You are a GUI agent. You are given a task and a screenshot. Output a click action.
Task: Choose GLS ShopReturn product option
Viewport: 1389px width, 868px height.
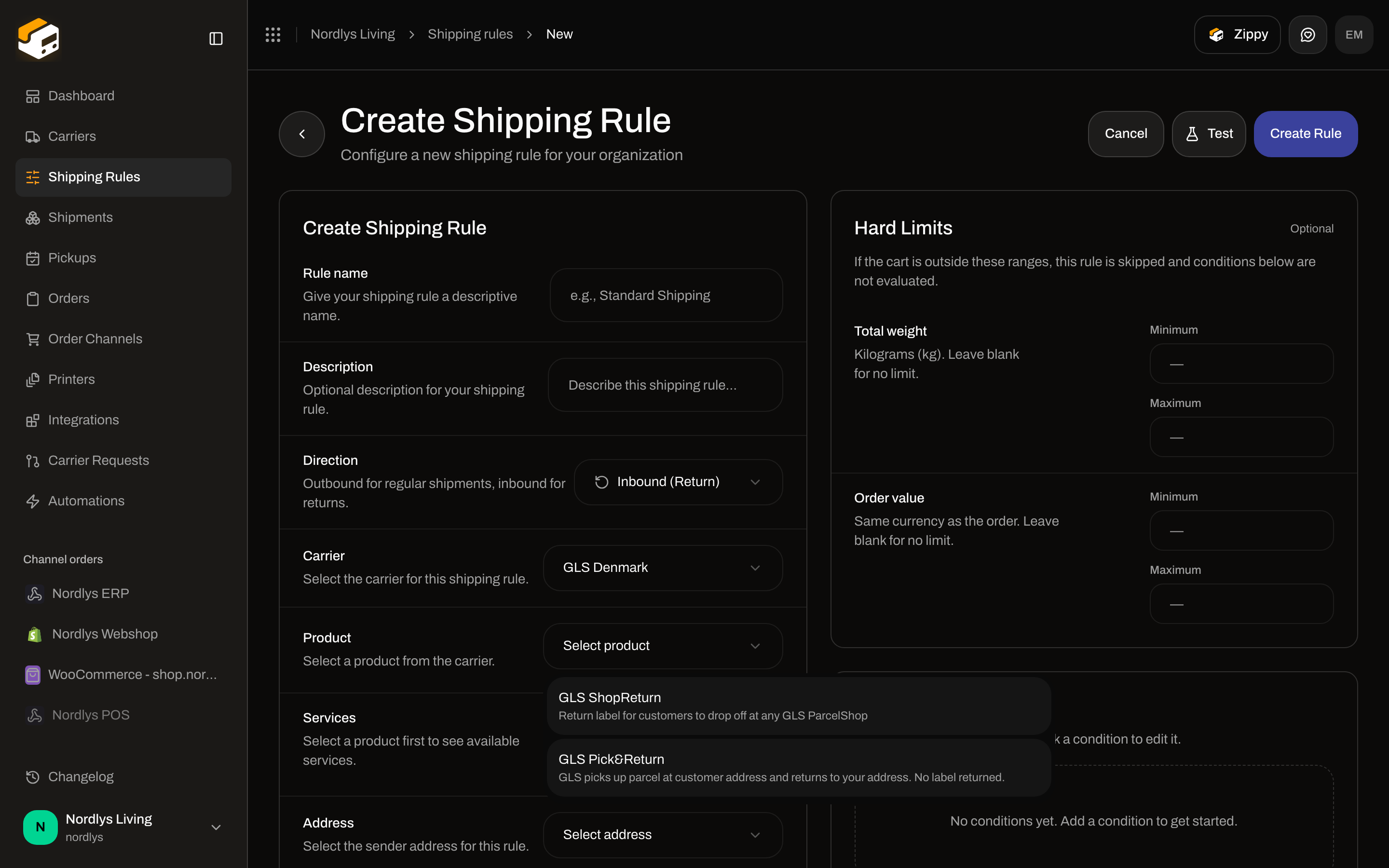(799, 706)
